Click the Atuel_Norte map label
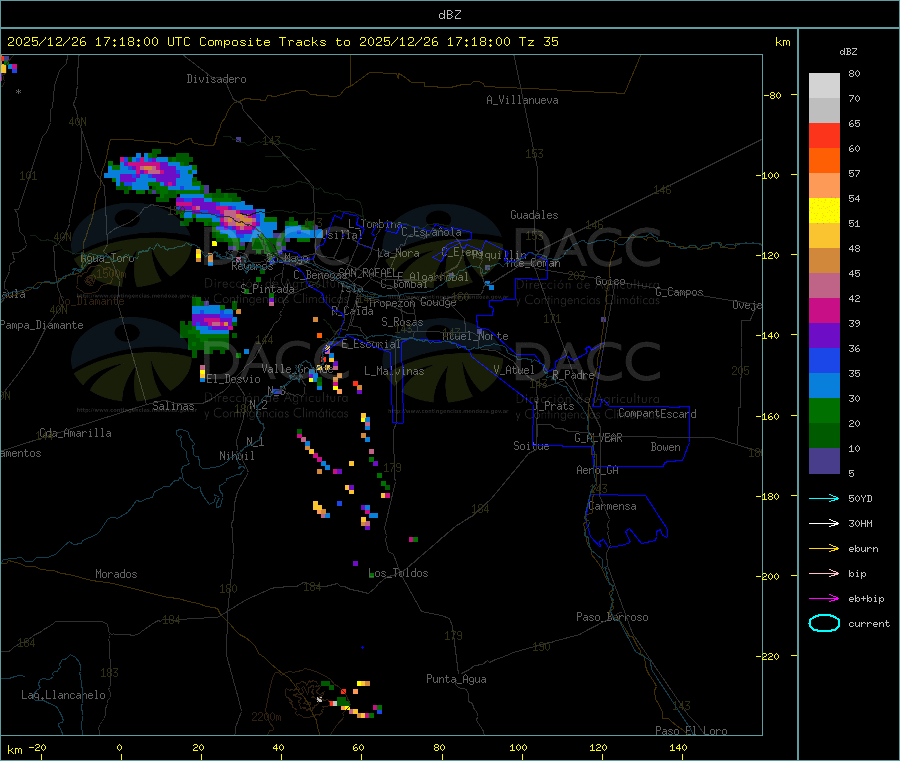Viewport: 900px width, 761px height. click(x=475, y=336)
